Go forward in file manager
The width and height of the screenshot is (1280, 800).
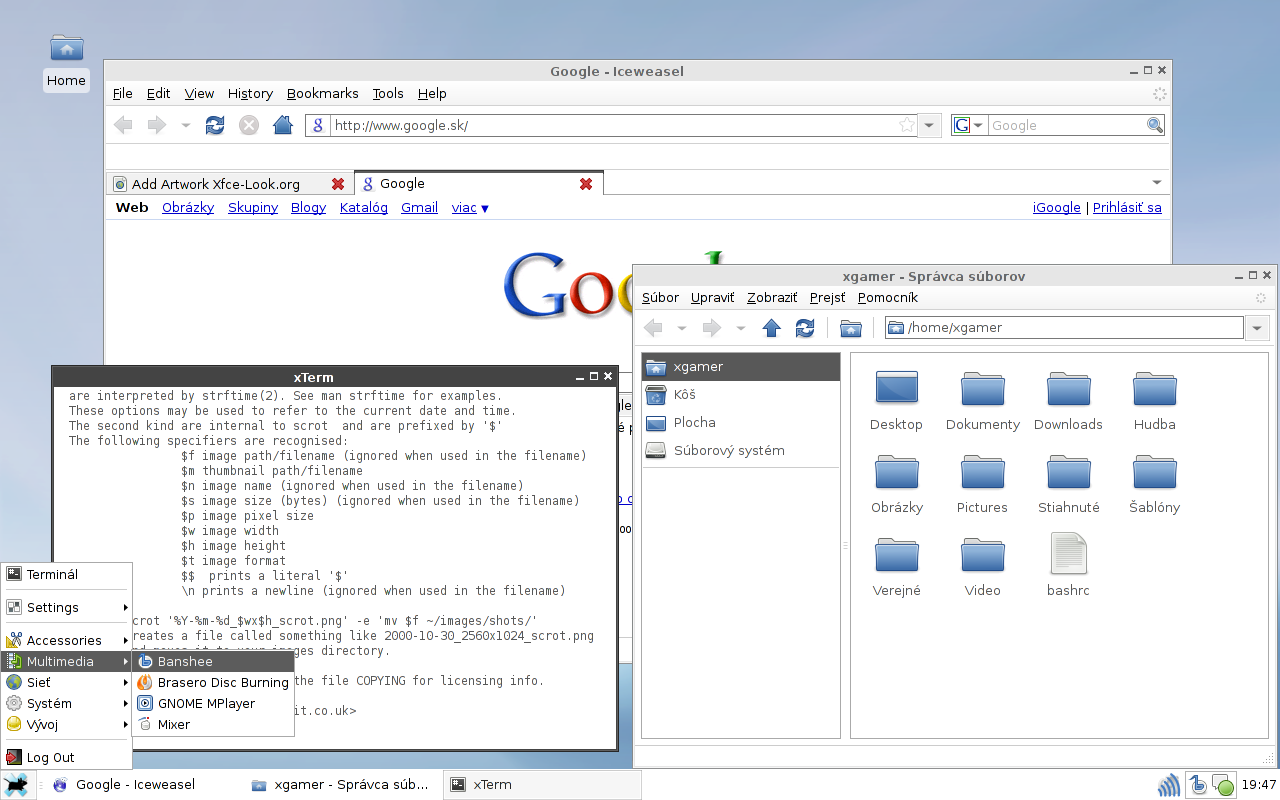pos(712,328)
